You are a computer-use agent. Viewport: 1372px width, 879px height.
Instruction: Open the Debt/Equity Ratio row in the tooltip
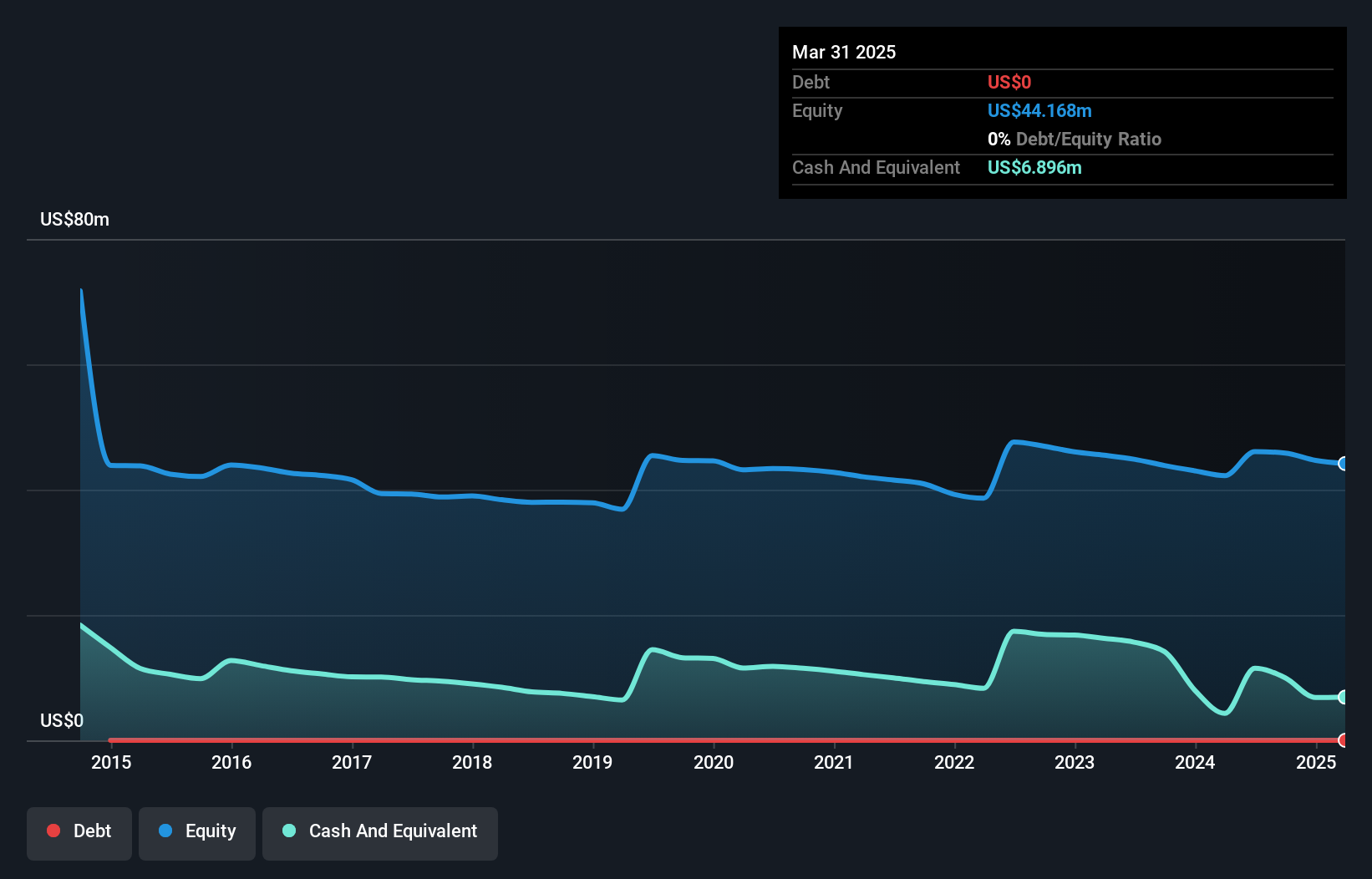pos(1075,139)
